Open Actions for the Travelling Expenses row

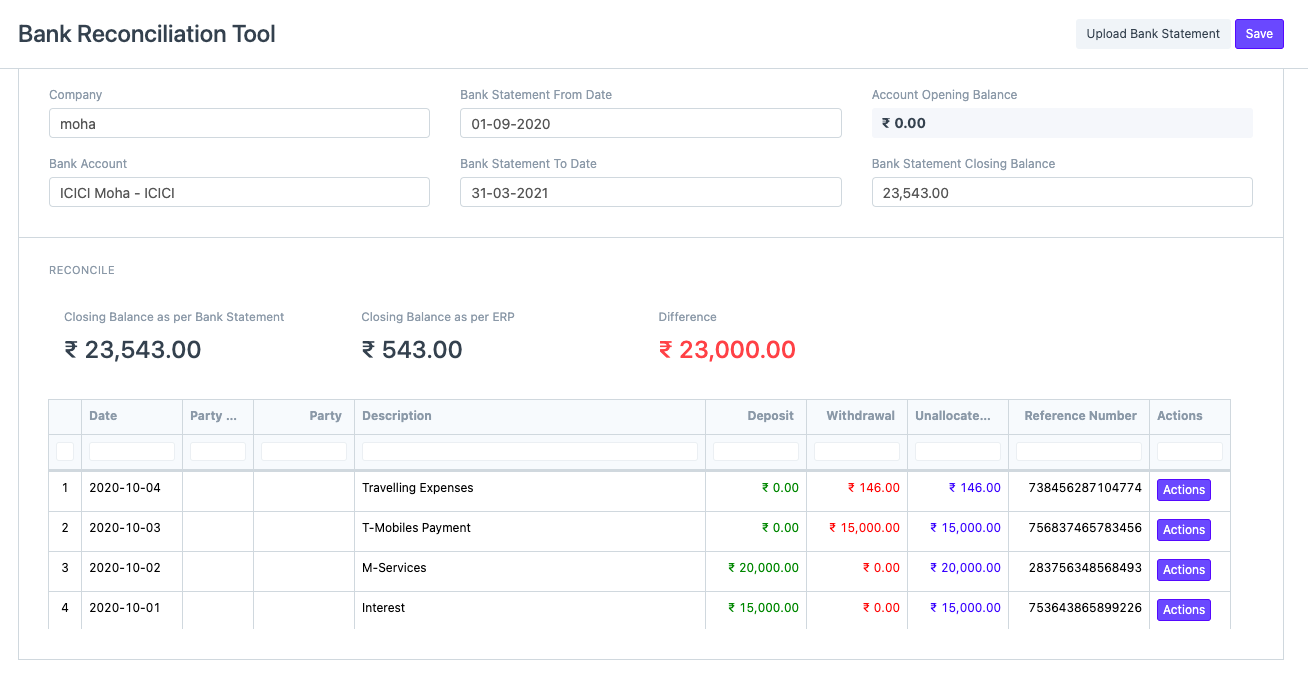1183,490
